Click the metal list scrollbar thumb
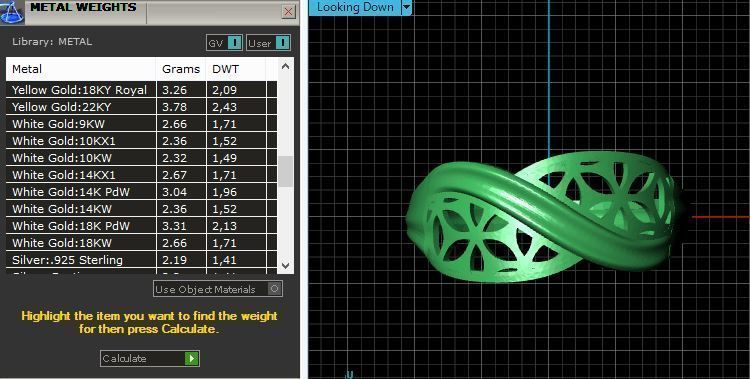The image size is (750, 379). point(286,171)
